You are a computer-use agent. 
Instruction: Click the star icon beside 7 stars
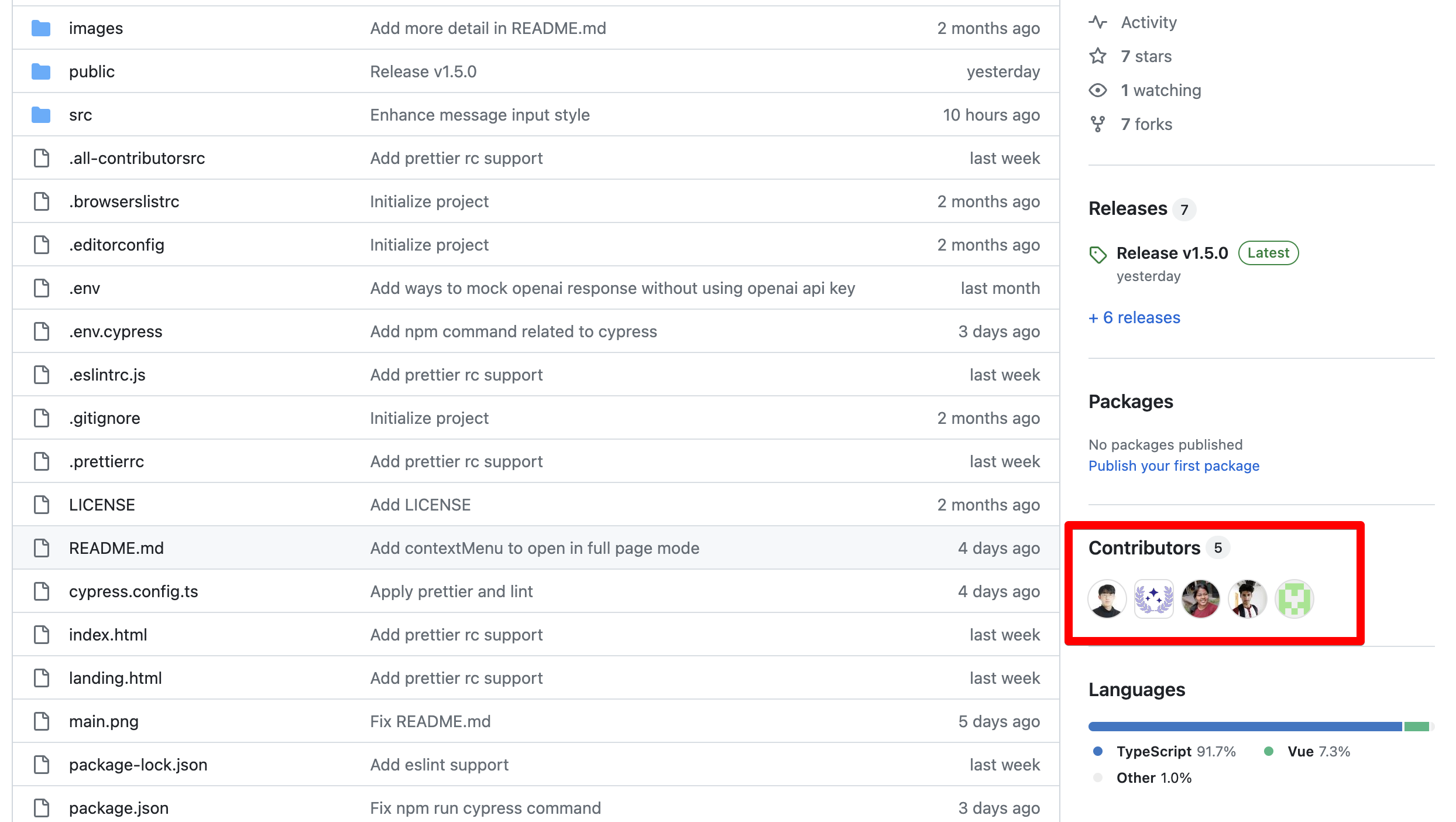coord(1098,56)
